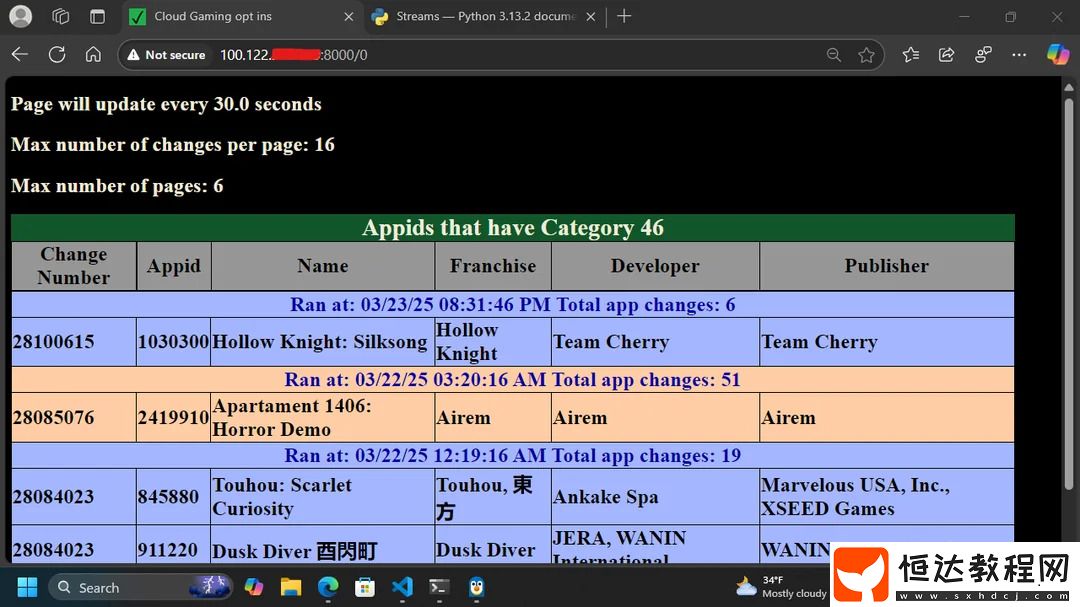The width and height of the screenshot is (1080, 607).
Task: Click Airem franchise cell
Action: pyautogui.click(x=493, y=418)
